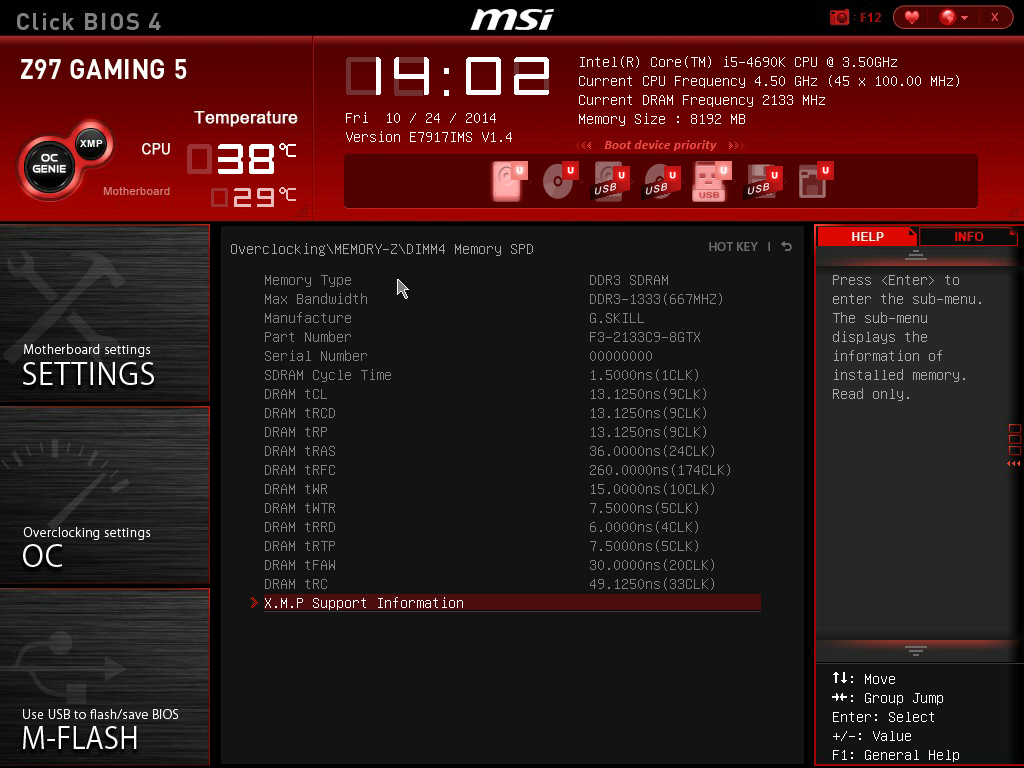Open the HOT KEY list

tap(733, 247)
